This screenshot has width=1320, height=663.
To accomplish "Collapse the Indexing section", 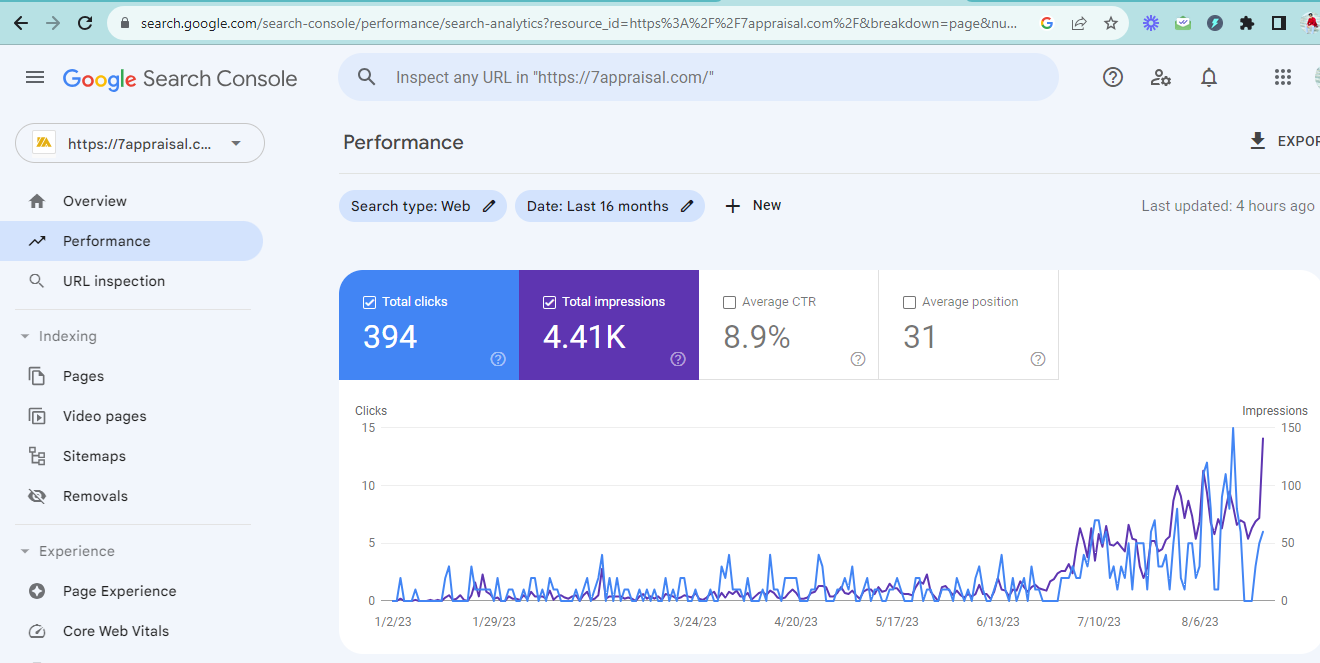I will [25, 336].
